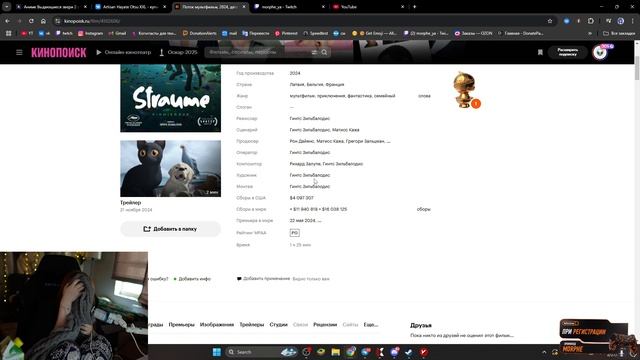Open the user profile avatar
The image size is (640, 360).
[x=600, y=52]
